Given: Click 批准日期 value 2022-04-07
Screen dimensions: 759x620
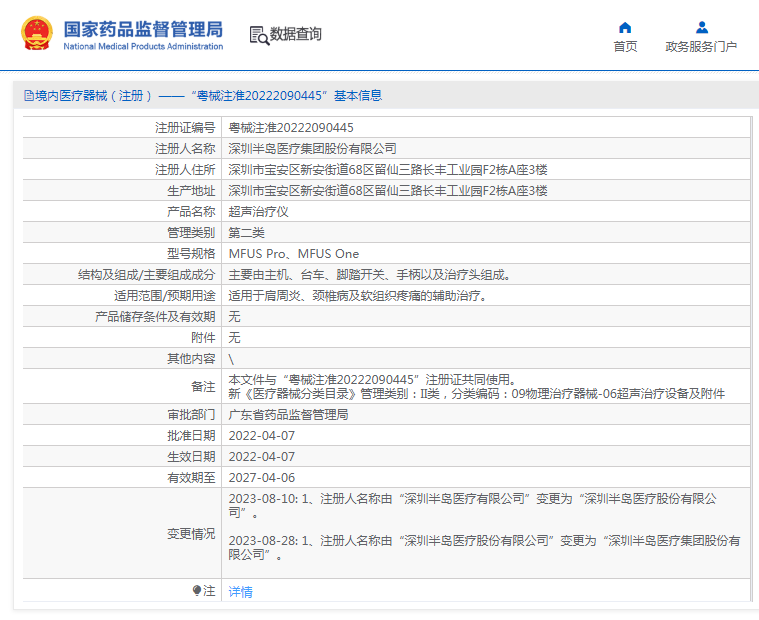Looking at the screenshot, I should (x=262, y=436).
